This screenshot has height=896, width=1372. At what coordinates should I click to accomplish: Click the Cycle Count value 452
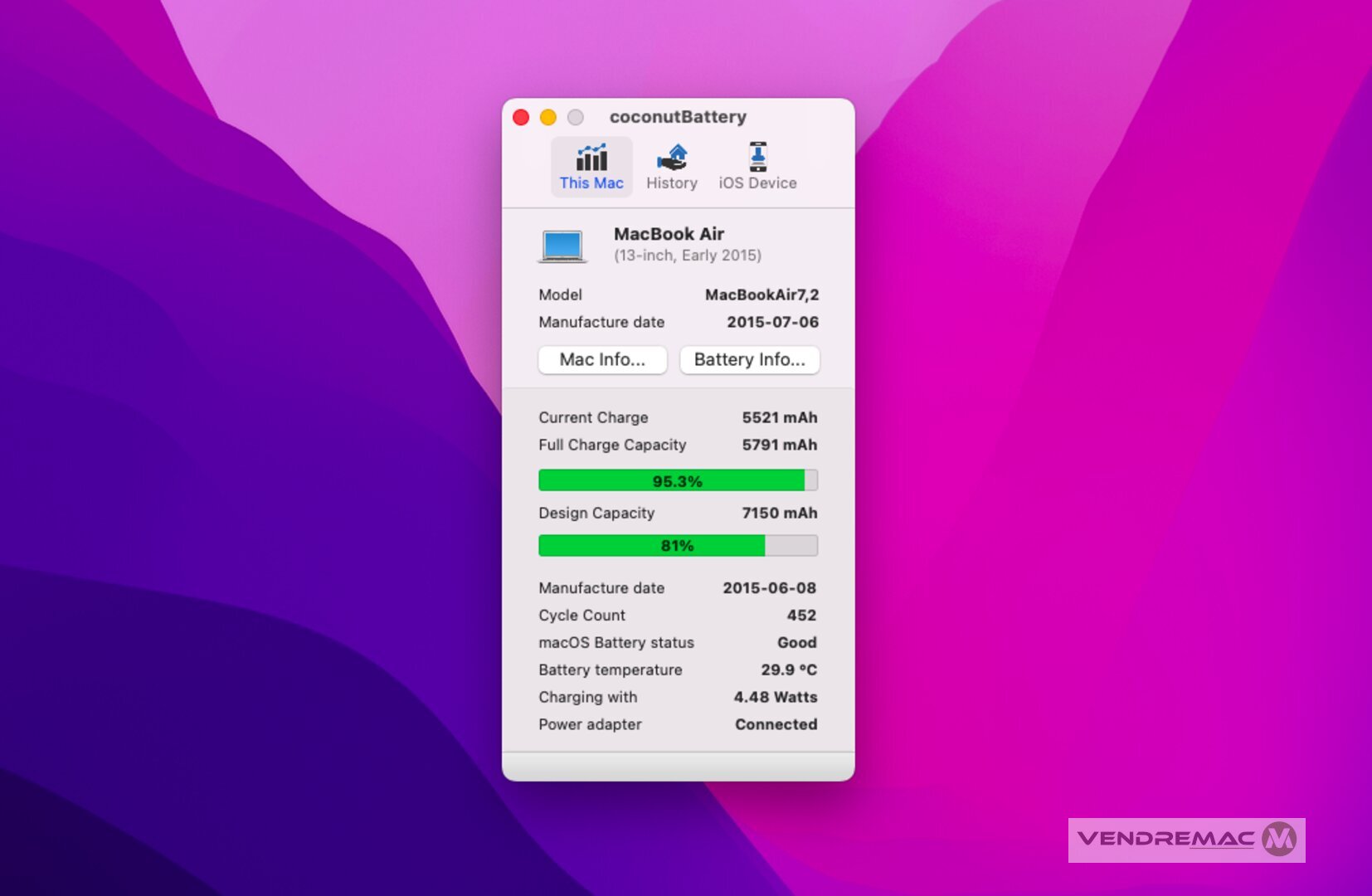point(801,616)
